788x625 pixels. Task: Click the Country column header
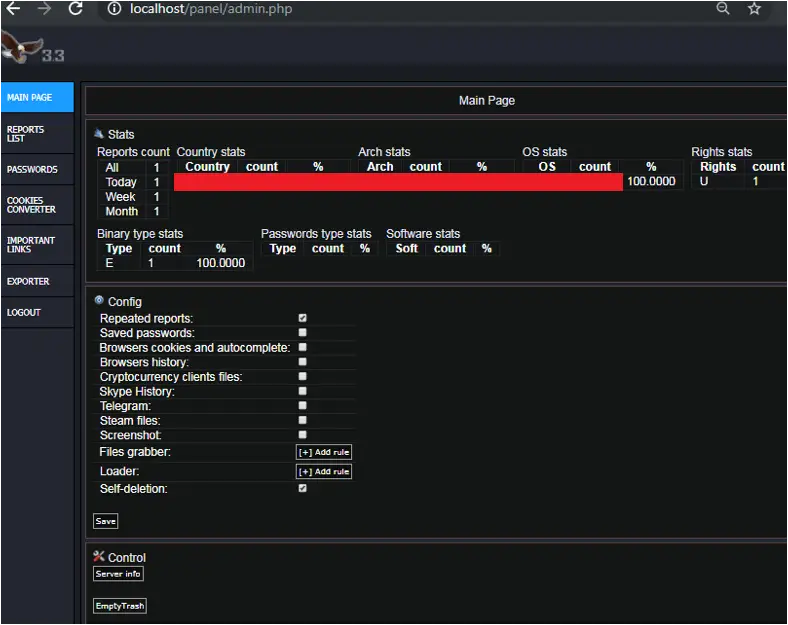click(x=208, y=167)
